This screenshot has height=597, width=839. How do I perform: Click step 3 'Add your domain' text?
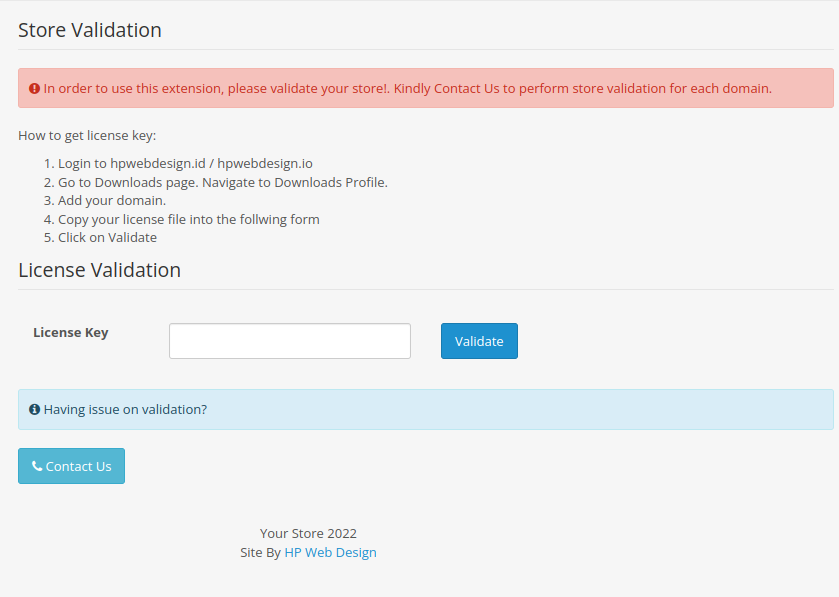(112, 201)
